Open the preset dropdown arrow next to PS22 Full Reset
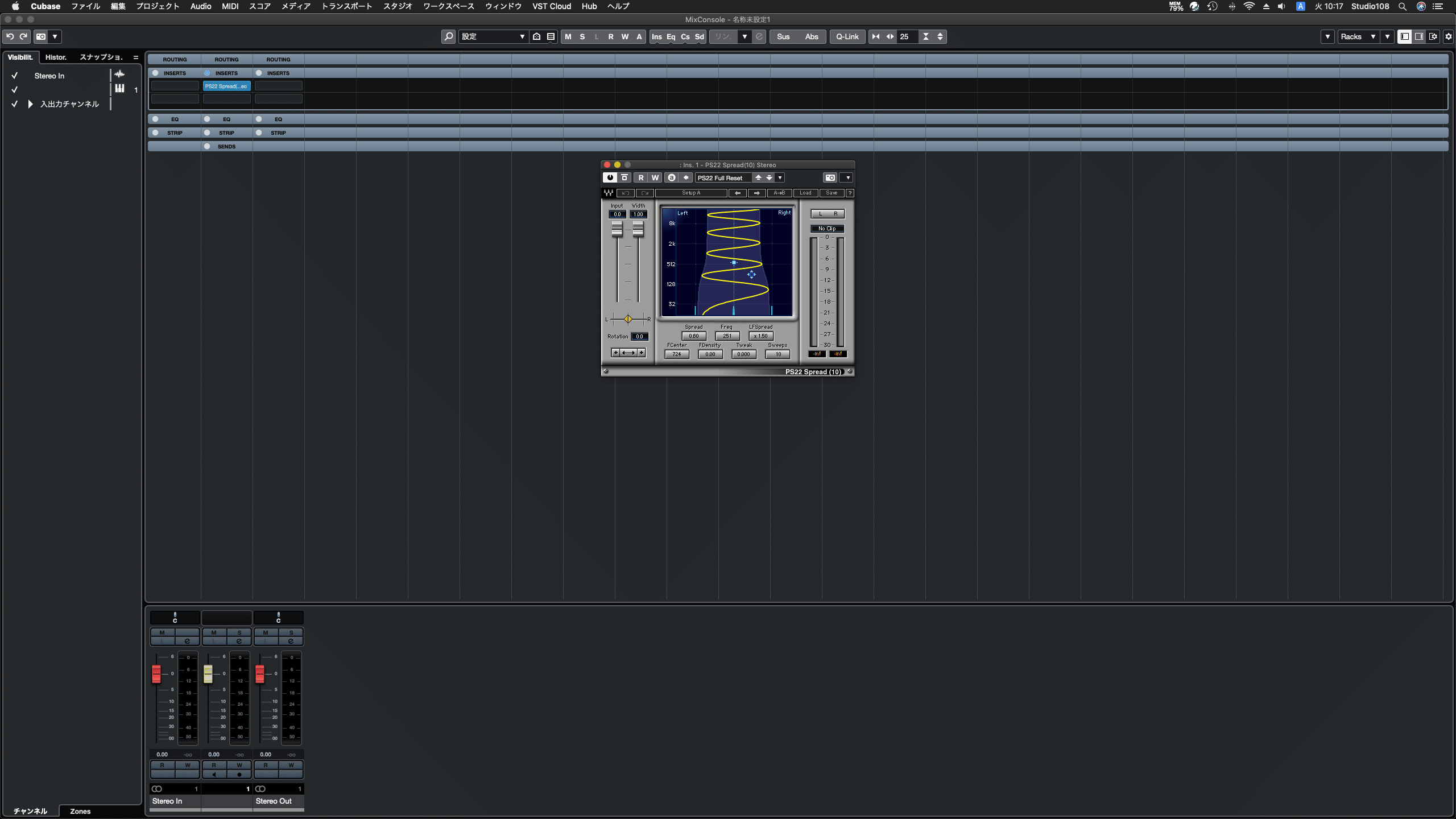 (x=779, y=177)
